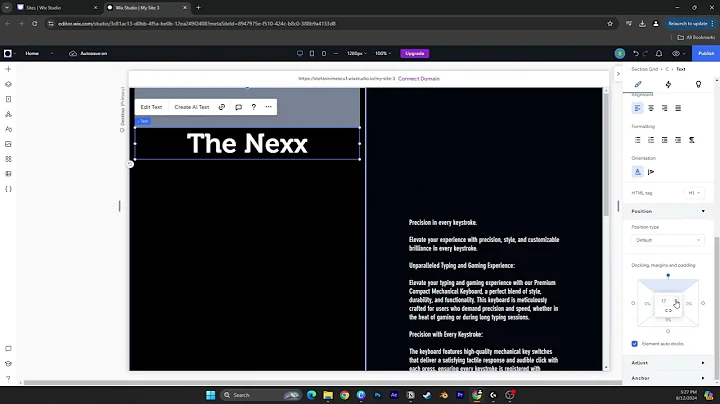Justify the text alignment
720x404 pixels.
click(x=678, y=108)
